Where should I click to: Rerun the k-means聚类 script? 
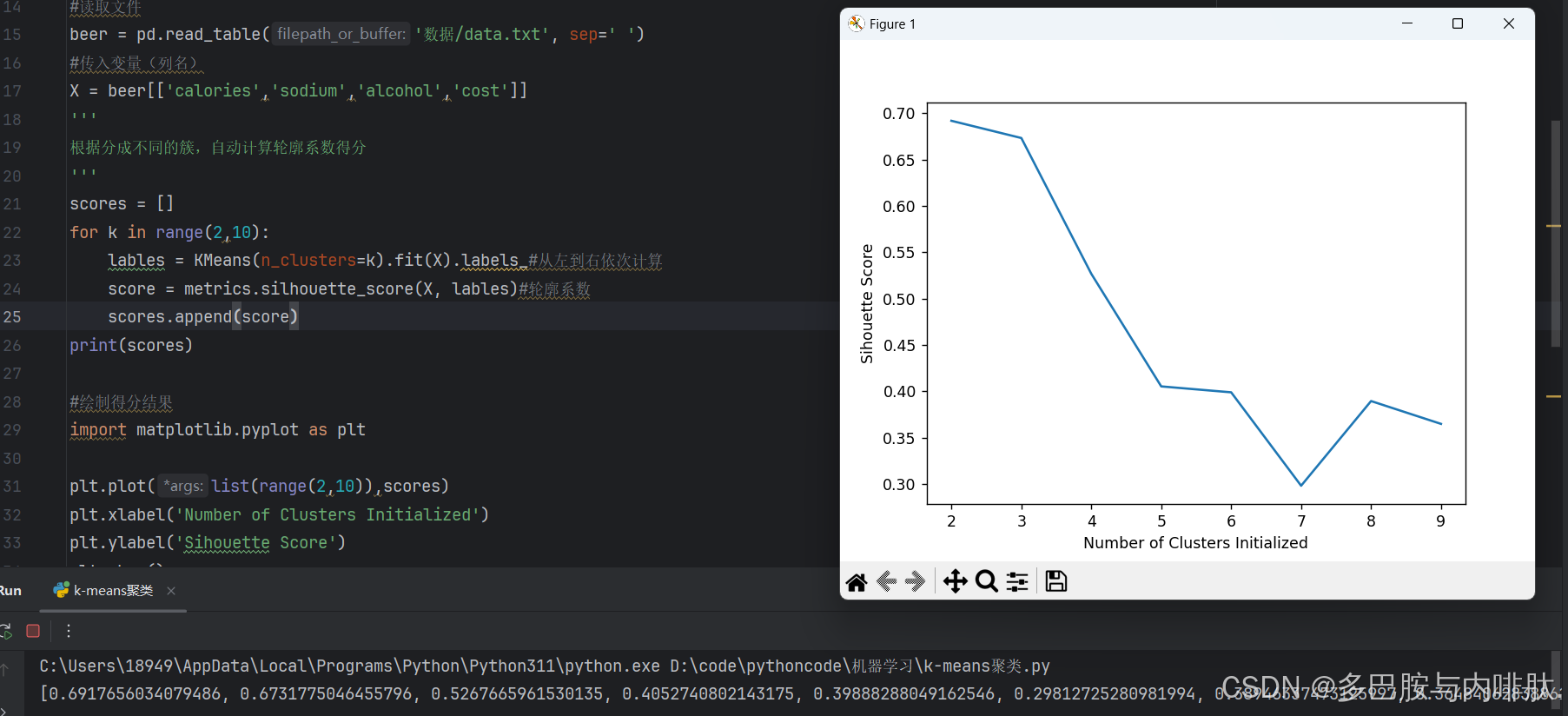coord(5,631)
